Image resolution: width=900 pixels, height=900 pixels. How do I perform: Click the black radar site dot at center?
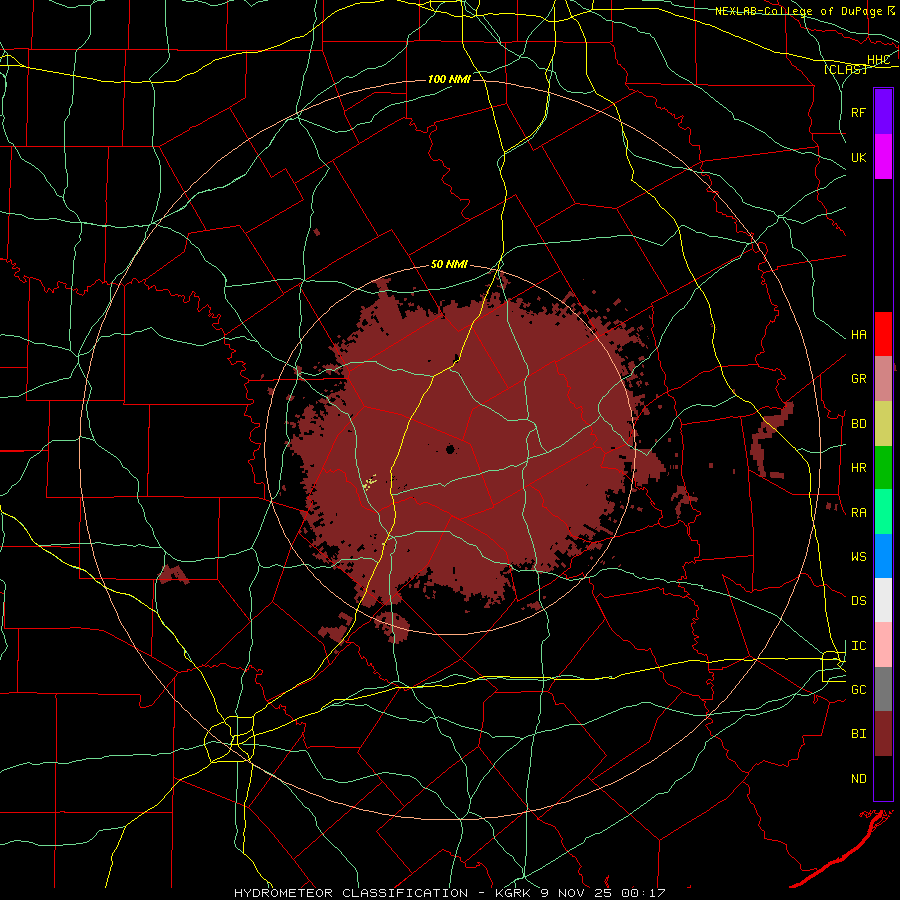click(451, 449)
